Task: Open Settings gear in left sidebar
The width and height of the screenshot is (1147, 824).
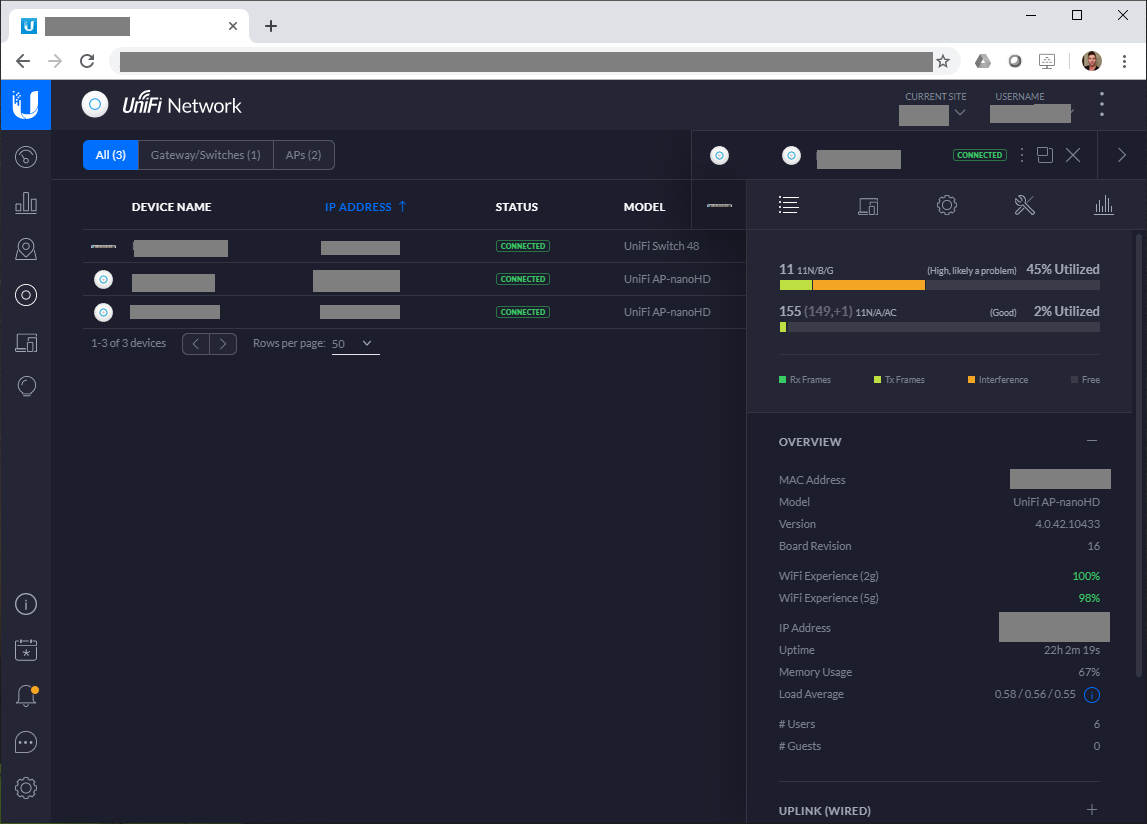Action: tap(26, 788)
